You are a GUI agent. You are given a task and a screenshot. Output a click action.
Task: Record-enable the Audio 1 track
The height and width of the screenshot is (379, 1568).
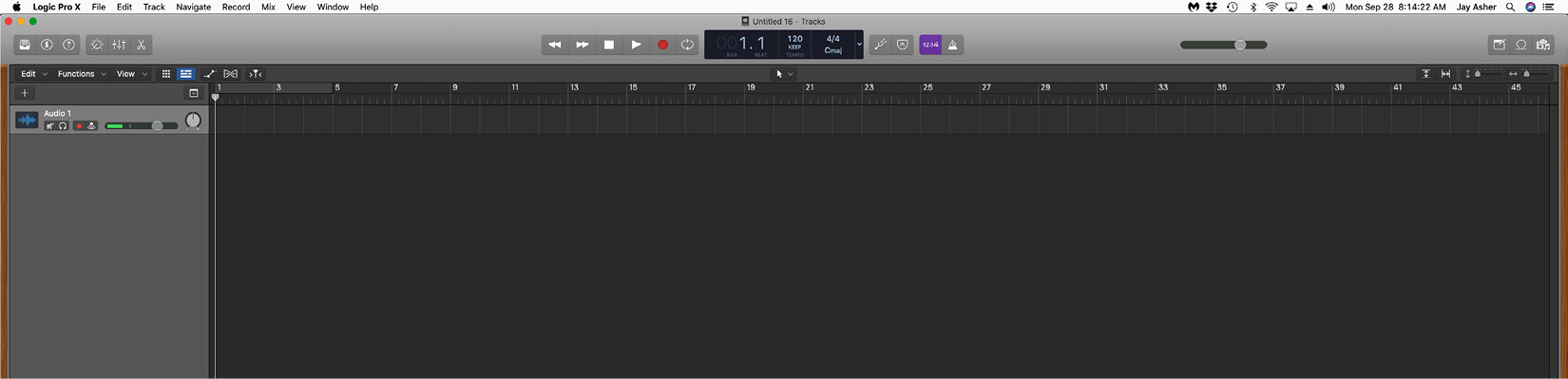tap(79, 126)
